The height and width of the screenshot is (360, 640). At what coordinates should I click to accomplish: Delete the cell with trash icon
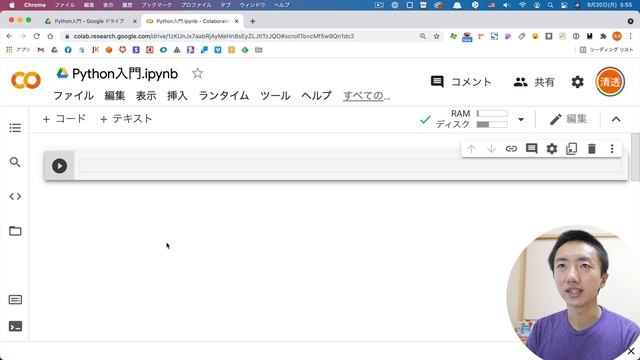coord(592,149)
